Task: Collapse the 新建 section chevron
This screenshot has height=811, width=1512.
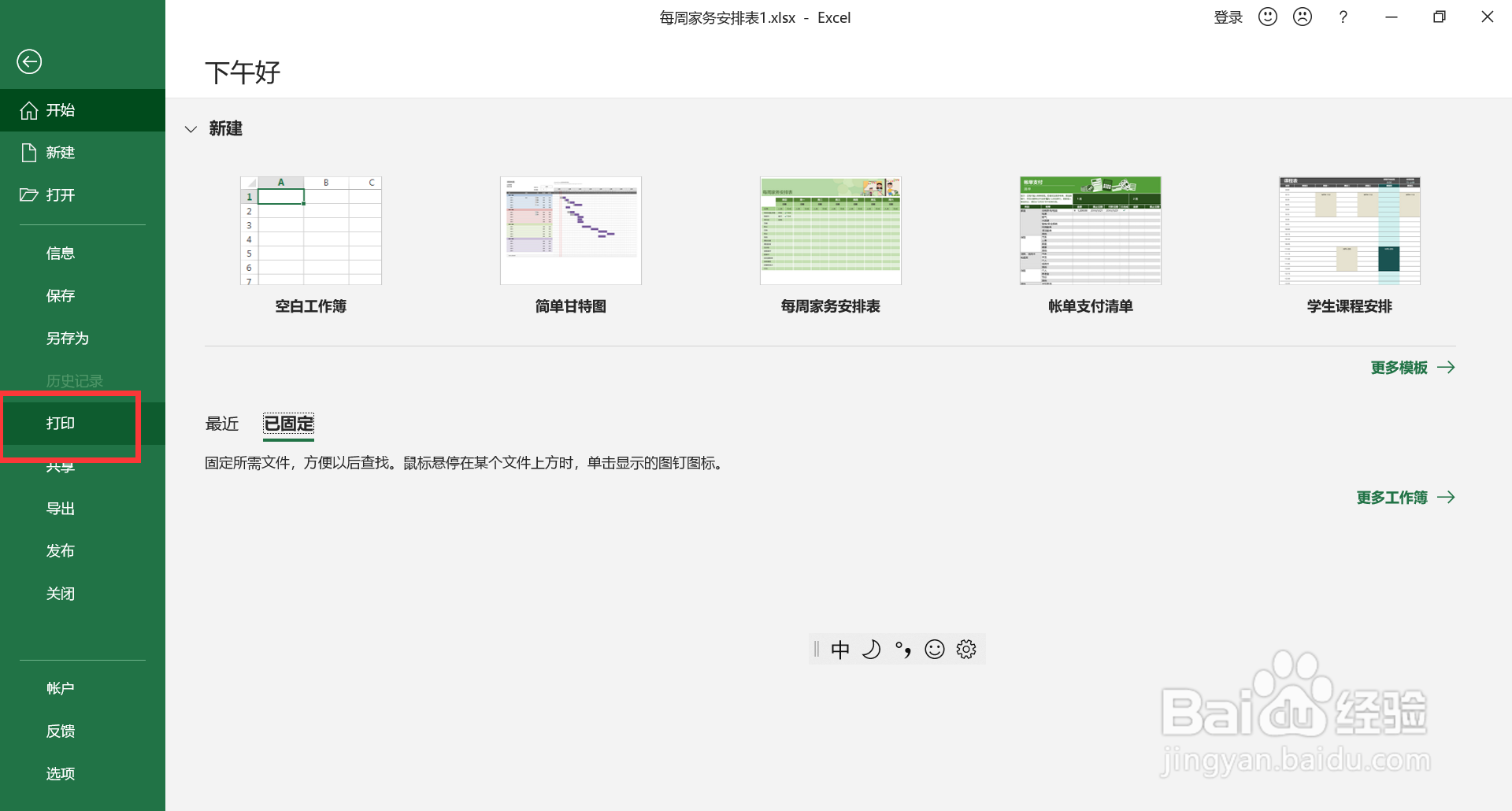Action: click(191, 129)
